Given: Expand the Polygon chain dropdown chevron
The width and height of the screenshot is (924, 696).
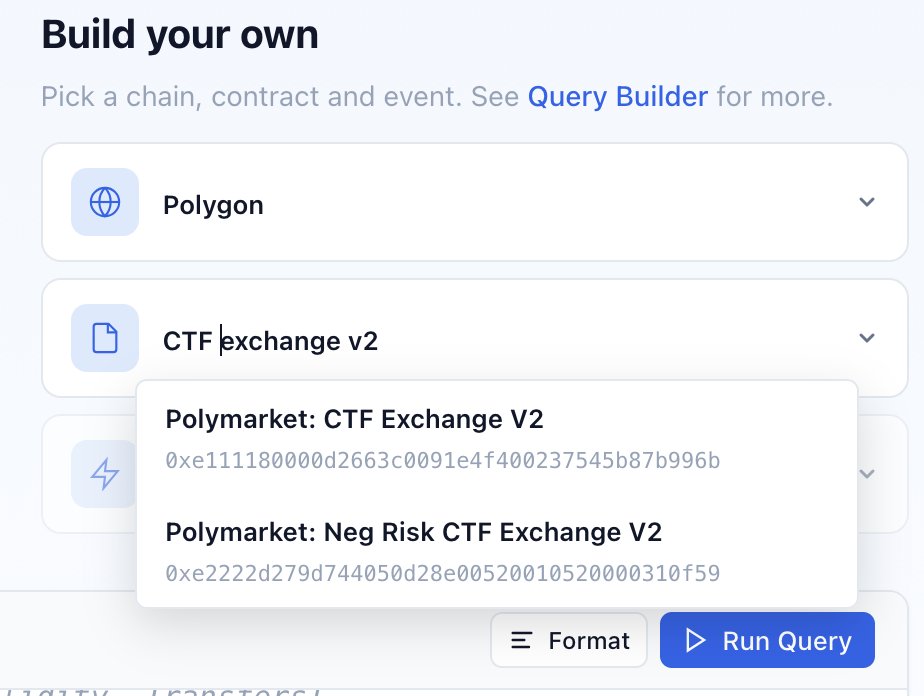Looking at the screenshot, I should coord(866,202).
